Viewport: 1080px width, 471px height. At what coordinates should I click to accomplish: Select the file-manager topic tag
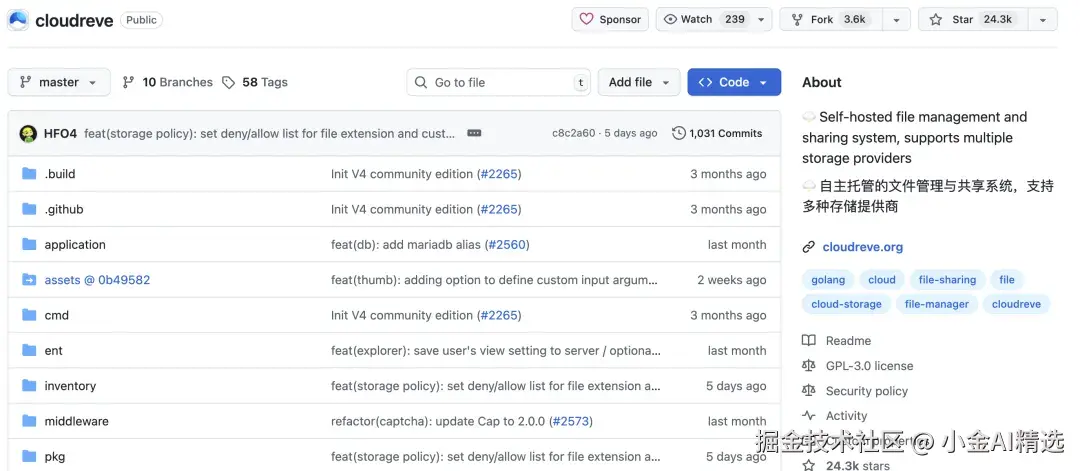937,304
